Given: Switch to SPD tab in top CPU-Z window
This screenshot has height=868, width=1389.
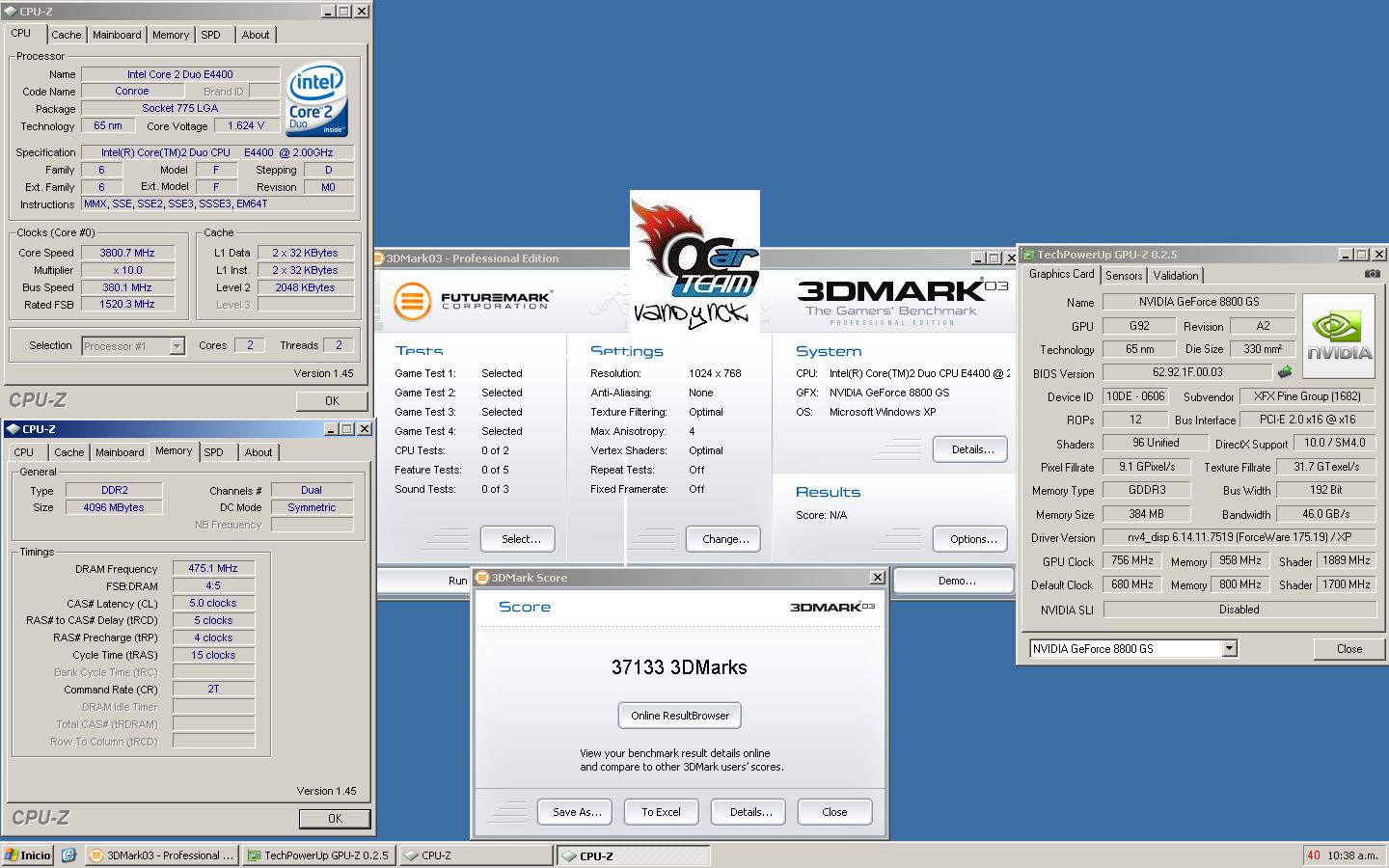Looking at the screenshot, I should [x=210, y=35].
